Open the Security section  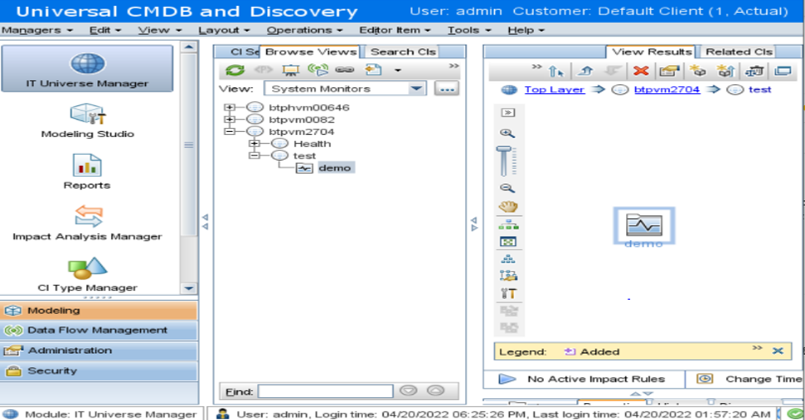(x=99, y=371)
